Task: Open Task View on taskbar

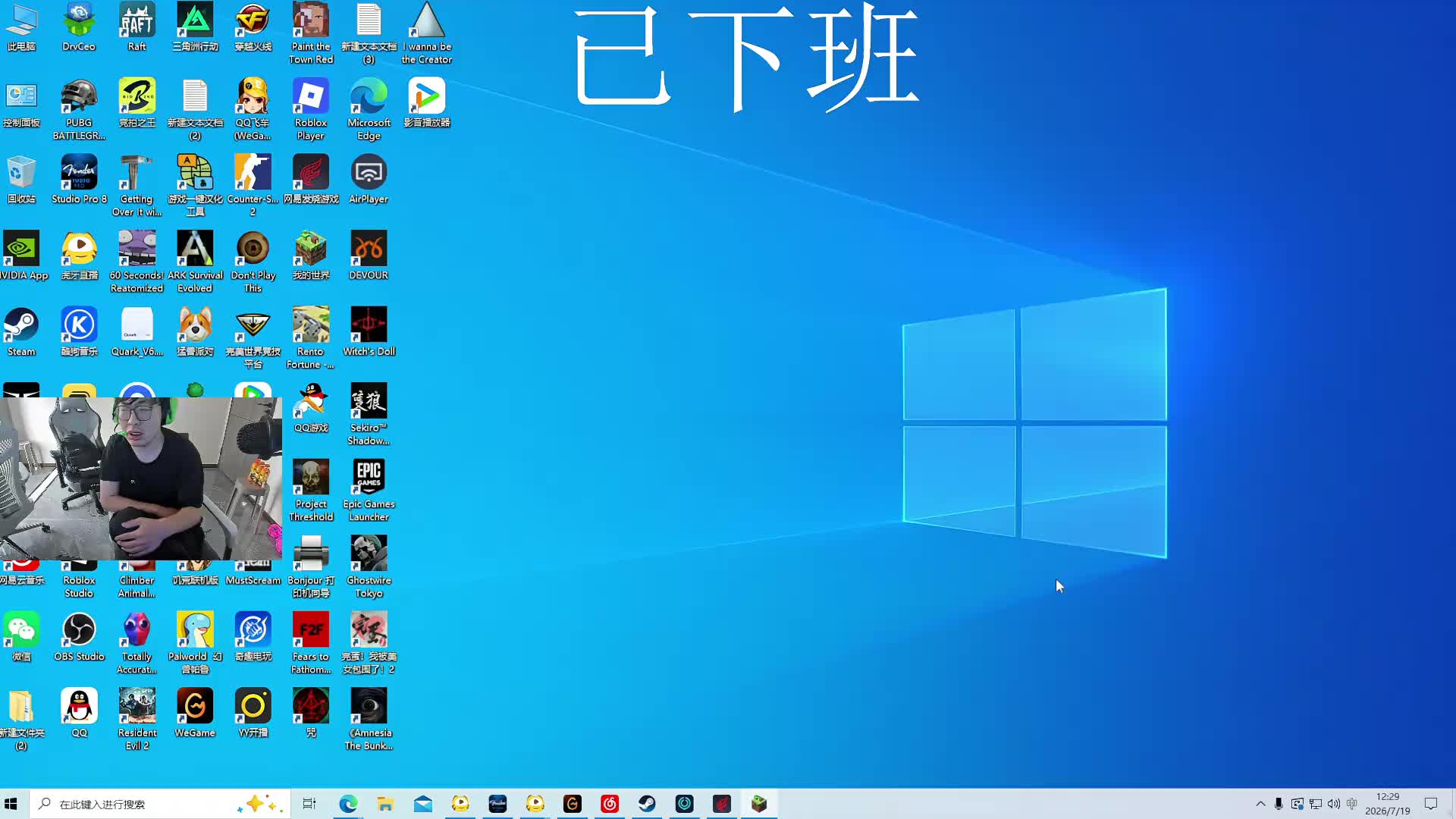Action: click(309, 804)
